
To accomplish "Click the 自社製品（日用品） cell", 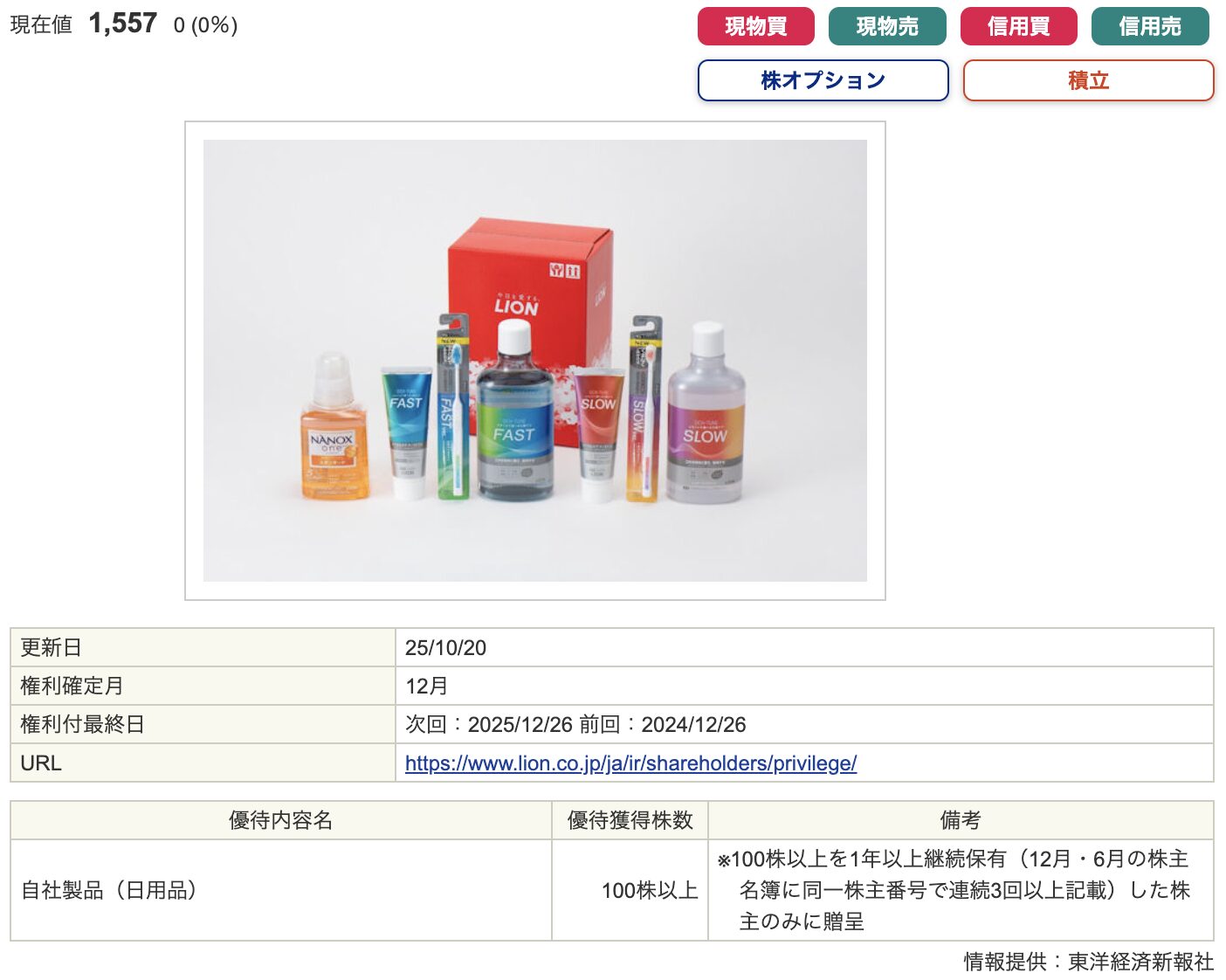I will [281, 890].
